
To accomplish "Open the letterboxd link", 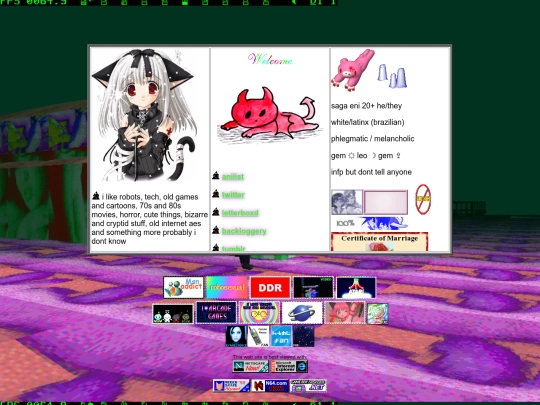I will click(240, 213).
